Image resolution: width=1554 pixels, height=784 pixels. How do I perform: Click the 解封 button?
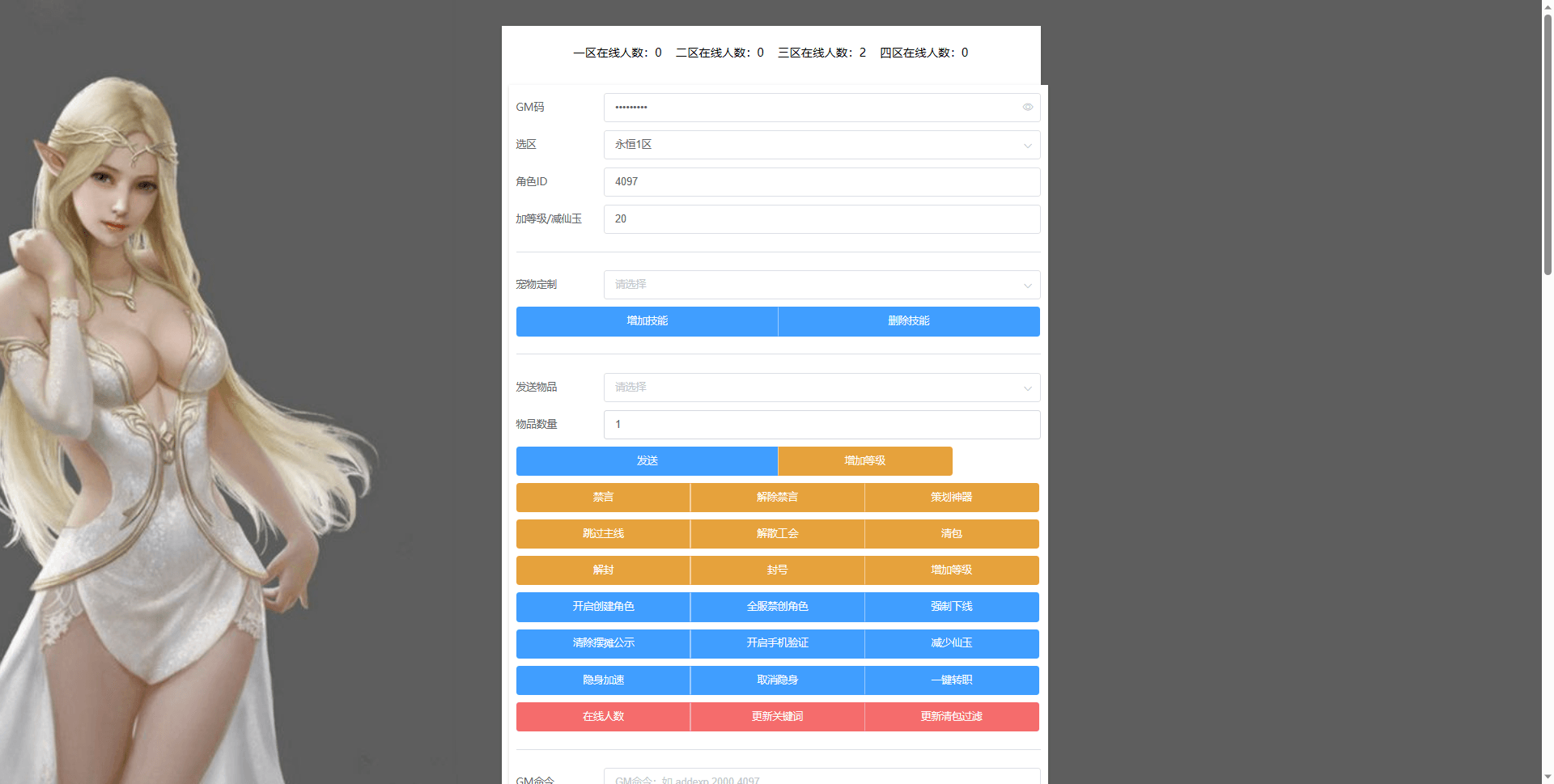click(603, 570)
